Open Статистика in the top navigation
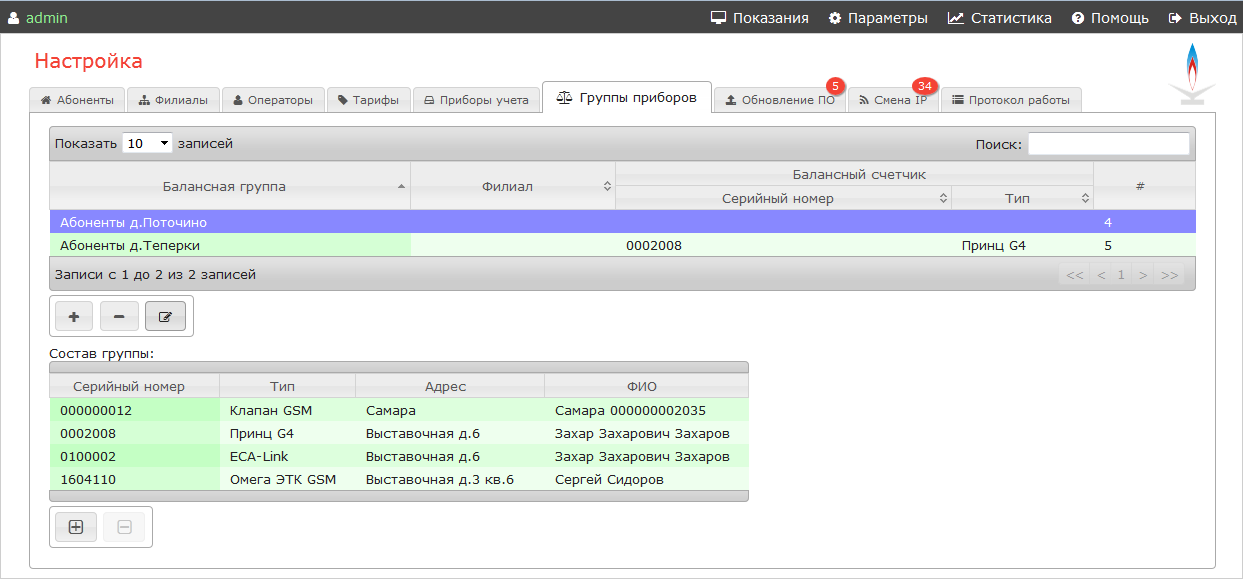 1000,18
